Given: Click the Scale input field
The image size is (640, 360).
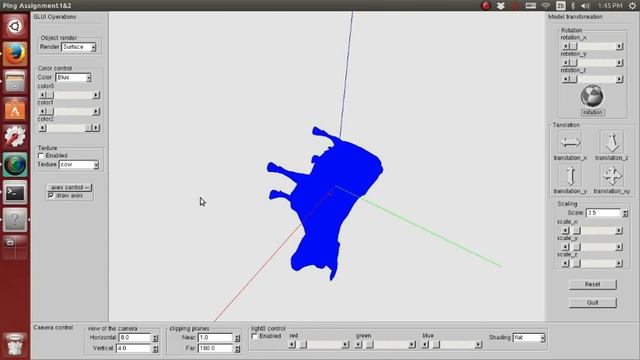Looking at the screenshot, I should point(604,213).
